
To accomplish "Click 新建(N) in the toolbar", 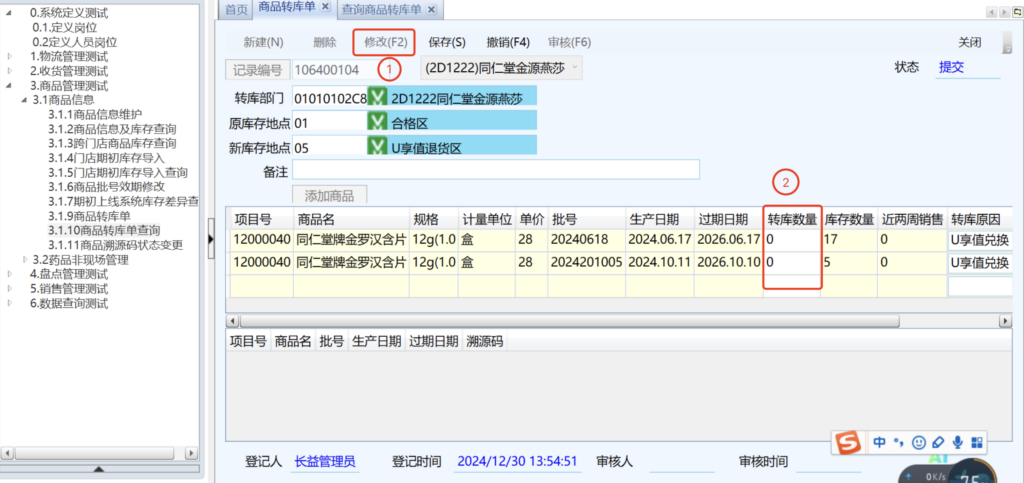I will coord(263,42).
